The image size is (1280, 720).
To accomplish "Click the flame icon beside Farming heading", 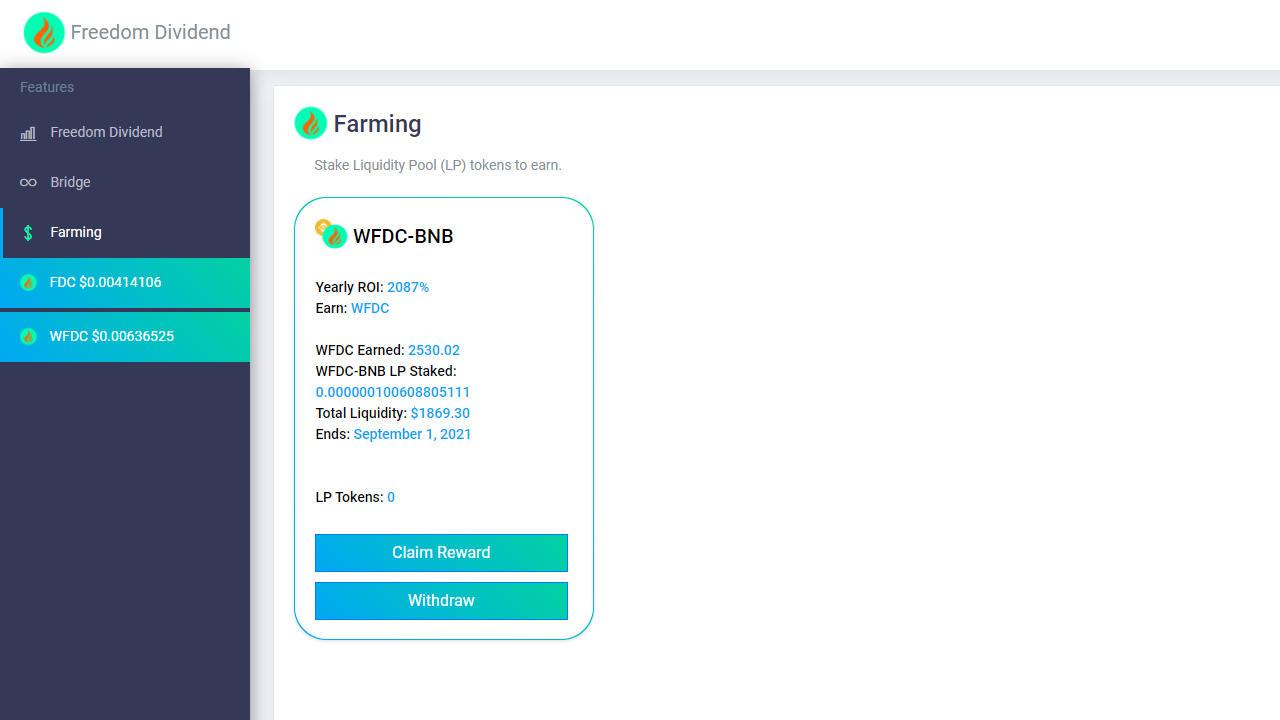I will [x=311, y=123].
